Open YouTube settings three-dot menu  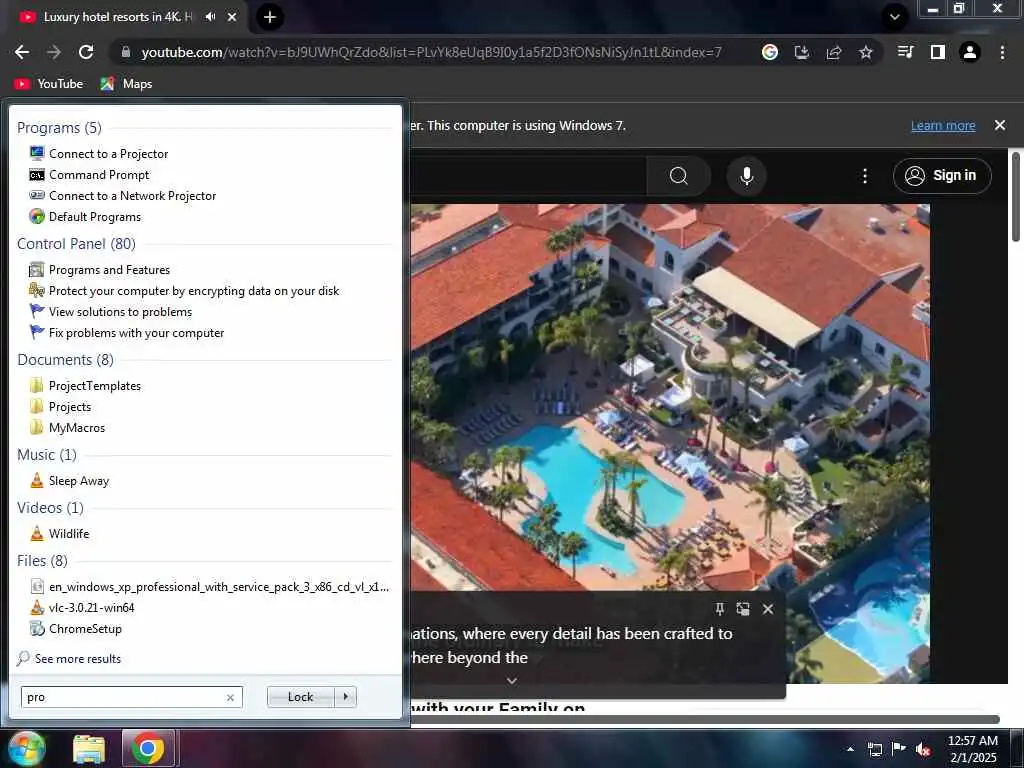tap(865, 176)
